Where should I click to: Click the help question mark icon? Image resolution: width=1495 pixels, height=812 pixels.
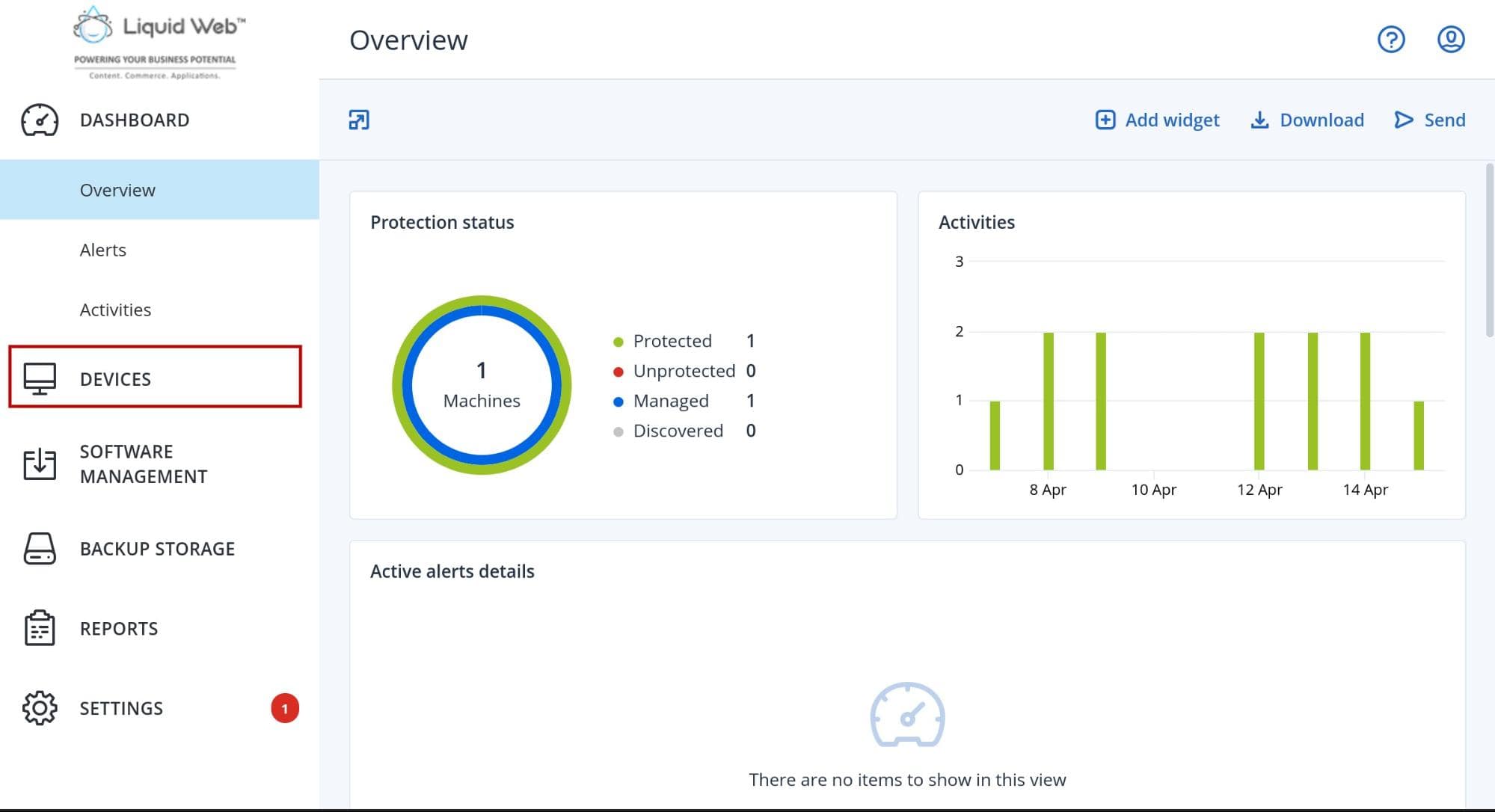point(1390,40)
